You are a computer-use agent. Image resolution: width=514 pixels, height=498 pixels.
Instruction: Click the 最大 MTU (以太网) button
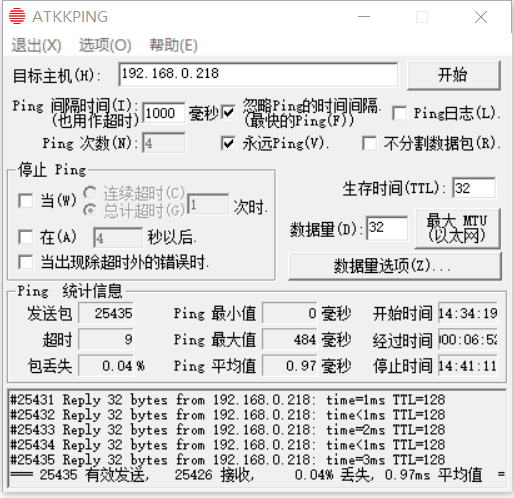[457, 228]
